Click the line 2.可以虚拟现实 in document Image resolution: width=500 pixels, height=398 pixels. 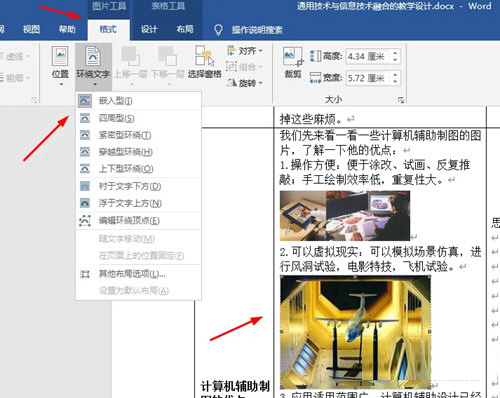point(380,252)
